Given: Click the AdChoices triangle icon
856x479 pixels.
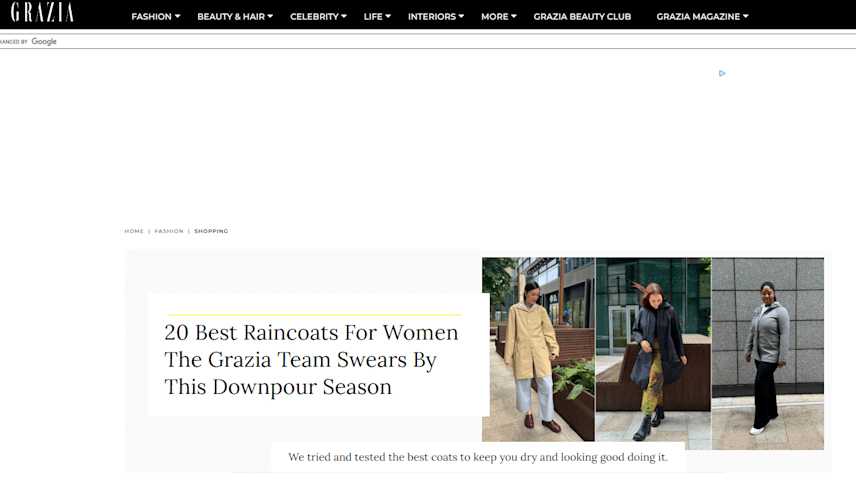Looking at the screenshot, I should [x=722, y=73].
